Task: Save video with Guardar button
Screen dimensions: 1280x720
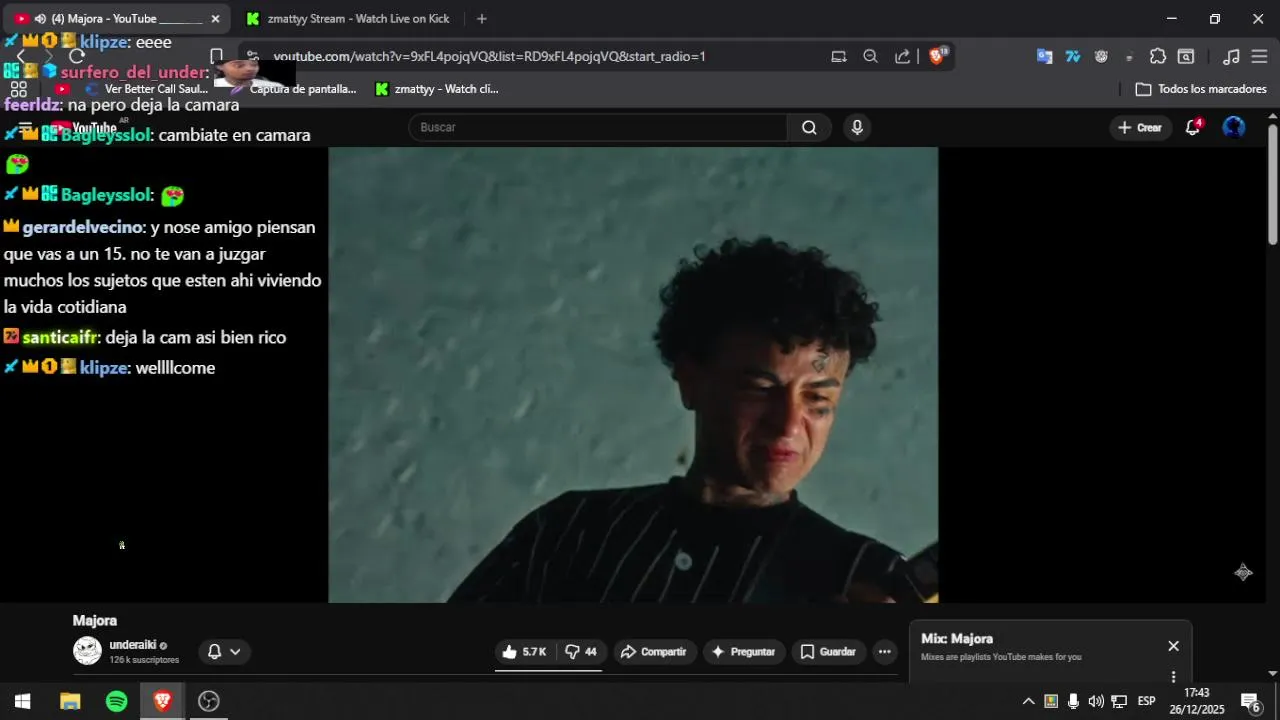Action: 829,652
